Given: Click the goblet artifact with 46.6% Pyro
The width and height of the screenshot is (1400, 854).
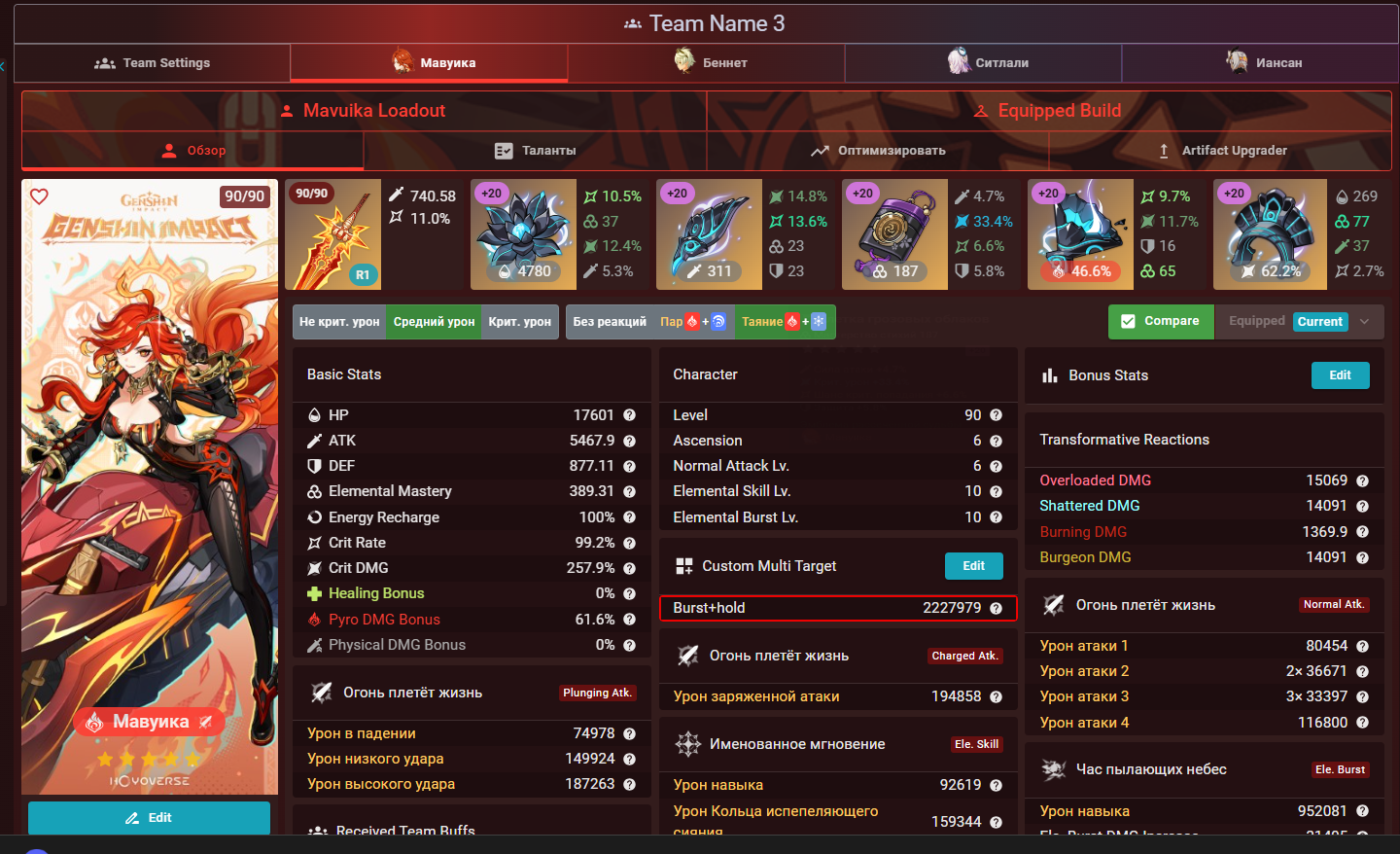Looking at the screenshot, I should 1080,234.
